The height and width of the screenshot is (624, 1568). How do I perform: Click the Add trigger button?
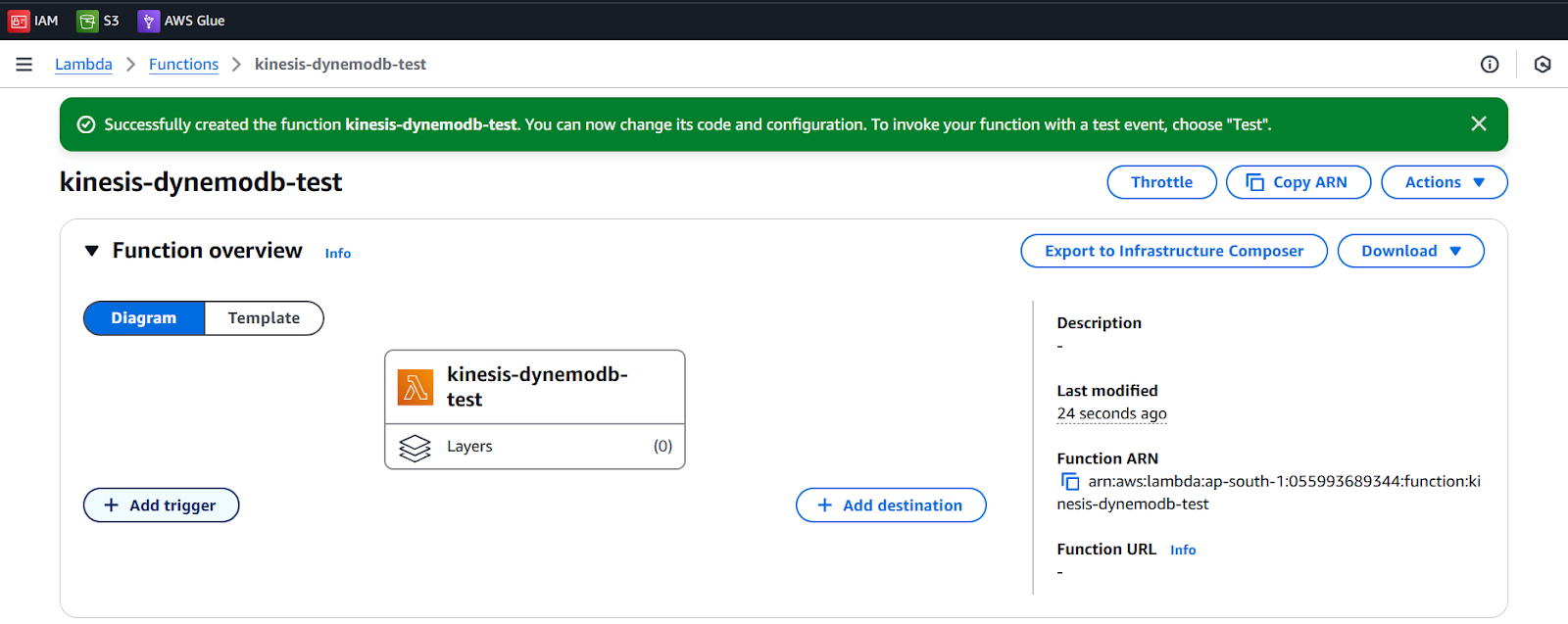pyautogui.click(x=161, y=505)
